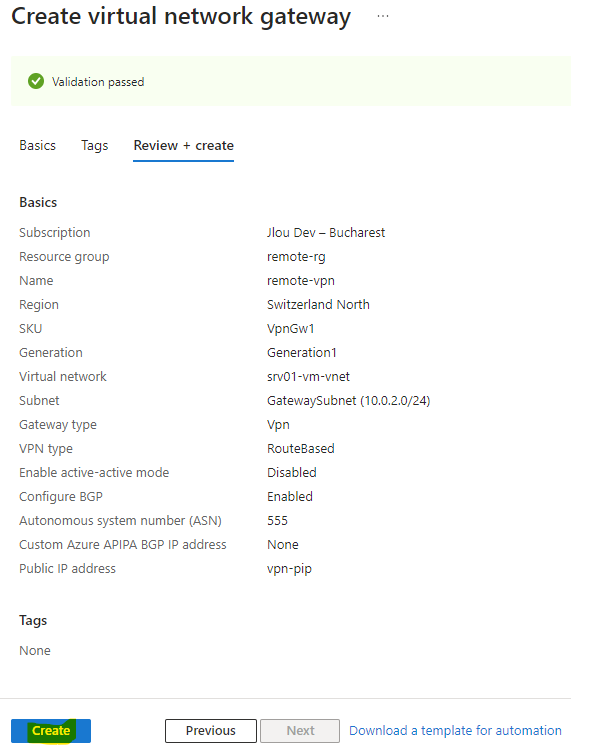Open Download a template for automation link

click(455, 730)
